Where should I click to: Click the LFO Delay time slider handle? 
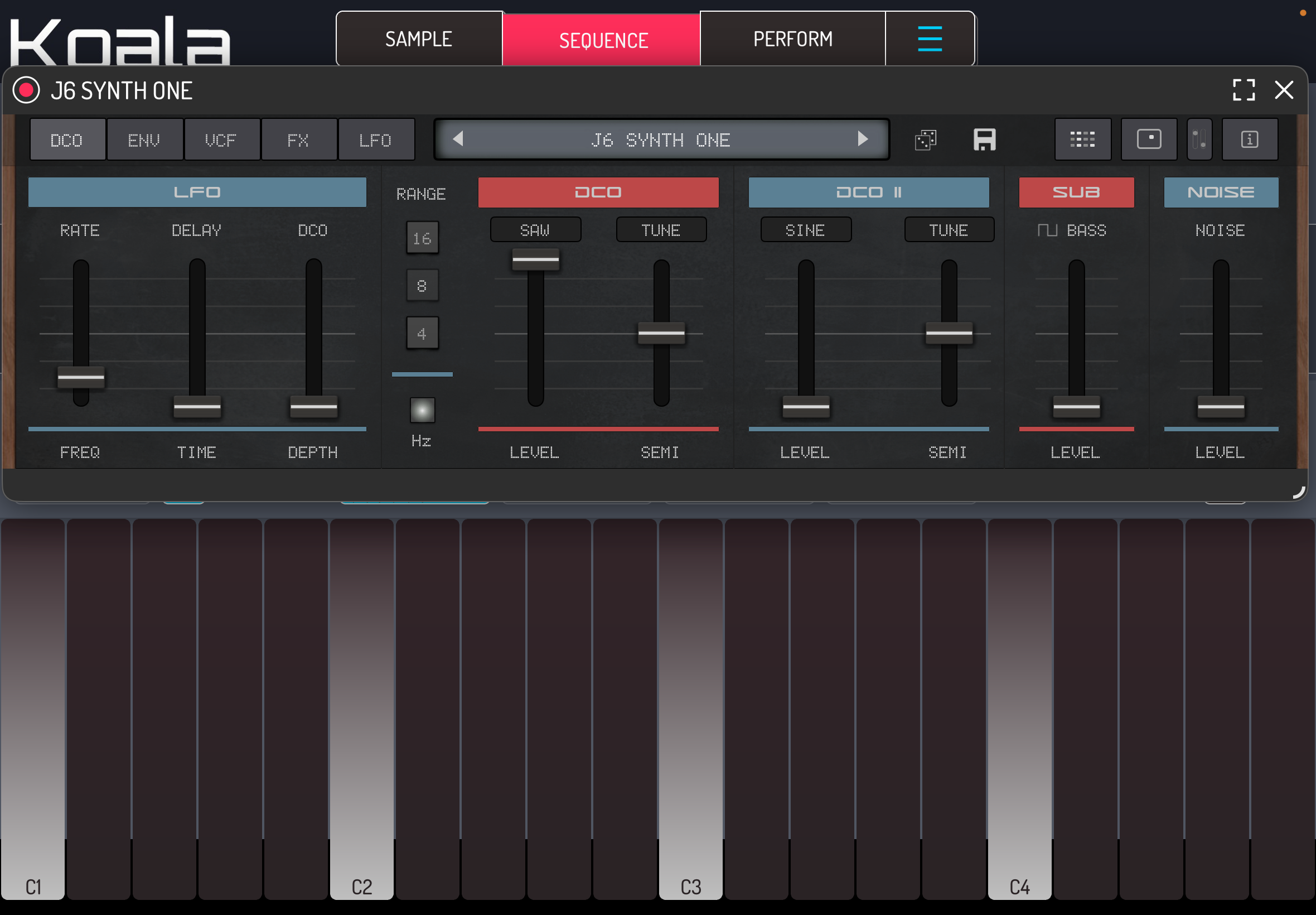[x=197, y=407]
